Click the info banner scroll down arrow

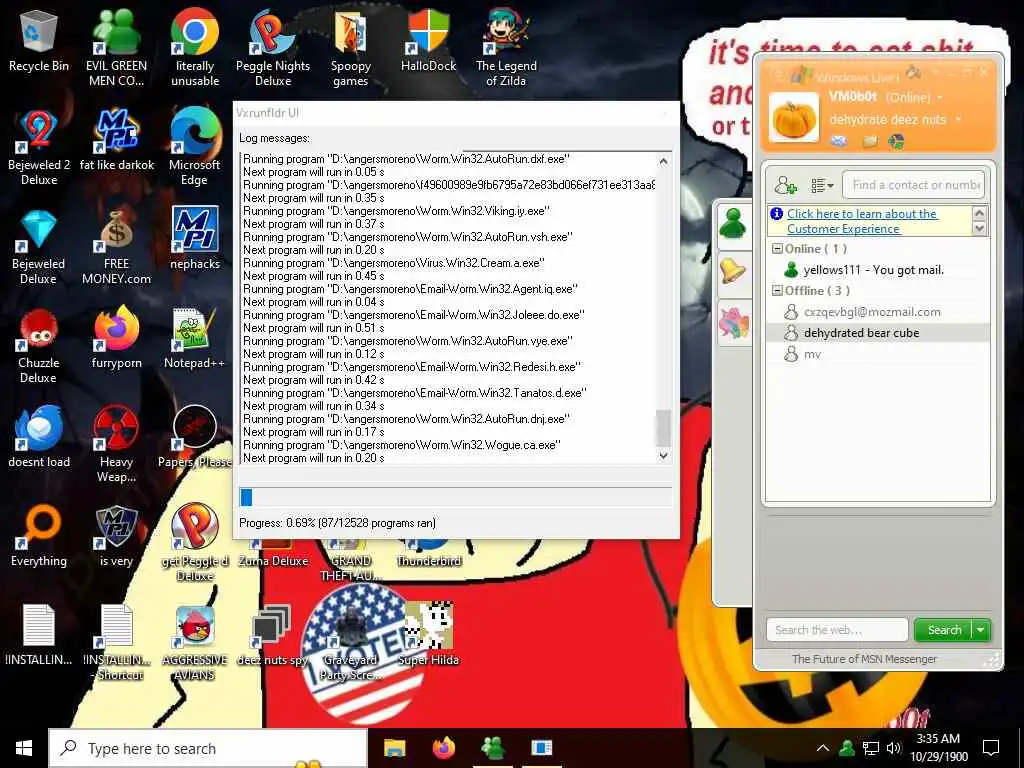pos(979,229)
